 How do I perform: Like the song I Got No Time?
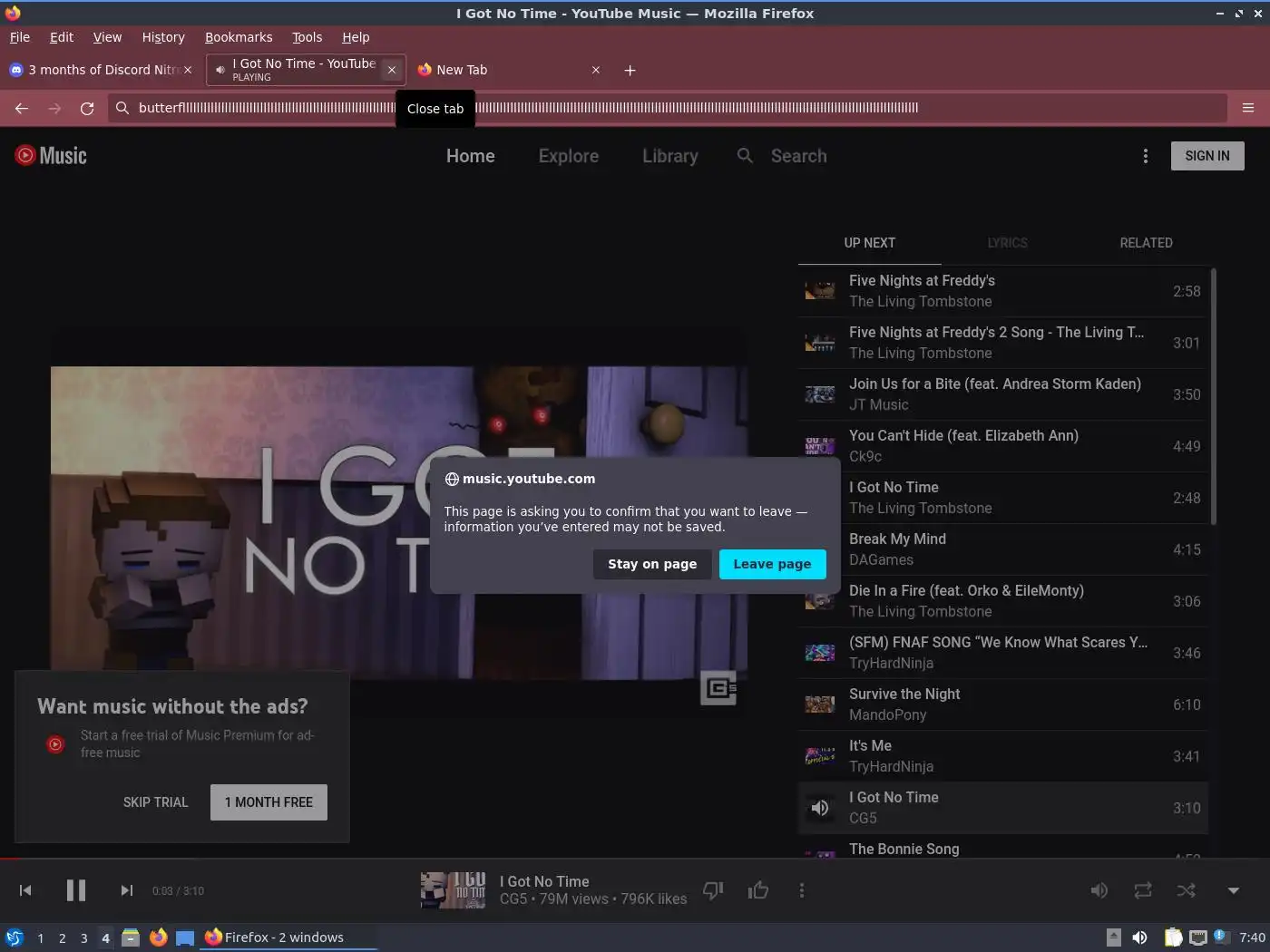pos(758,890)
